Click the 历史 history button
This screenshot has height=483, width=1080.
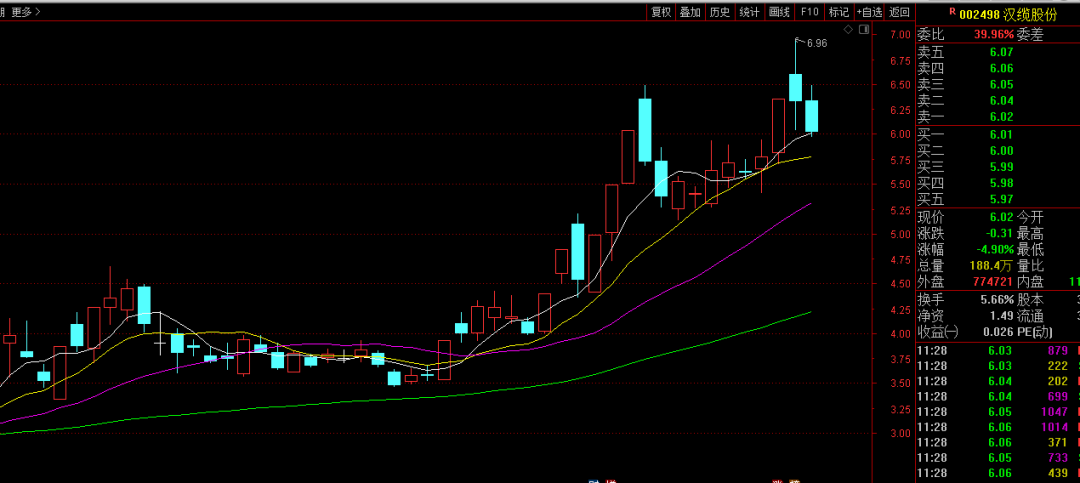pyautogui.click(x=719, y=12)
